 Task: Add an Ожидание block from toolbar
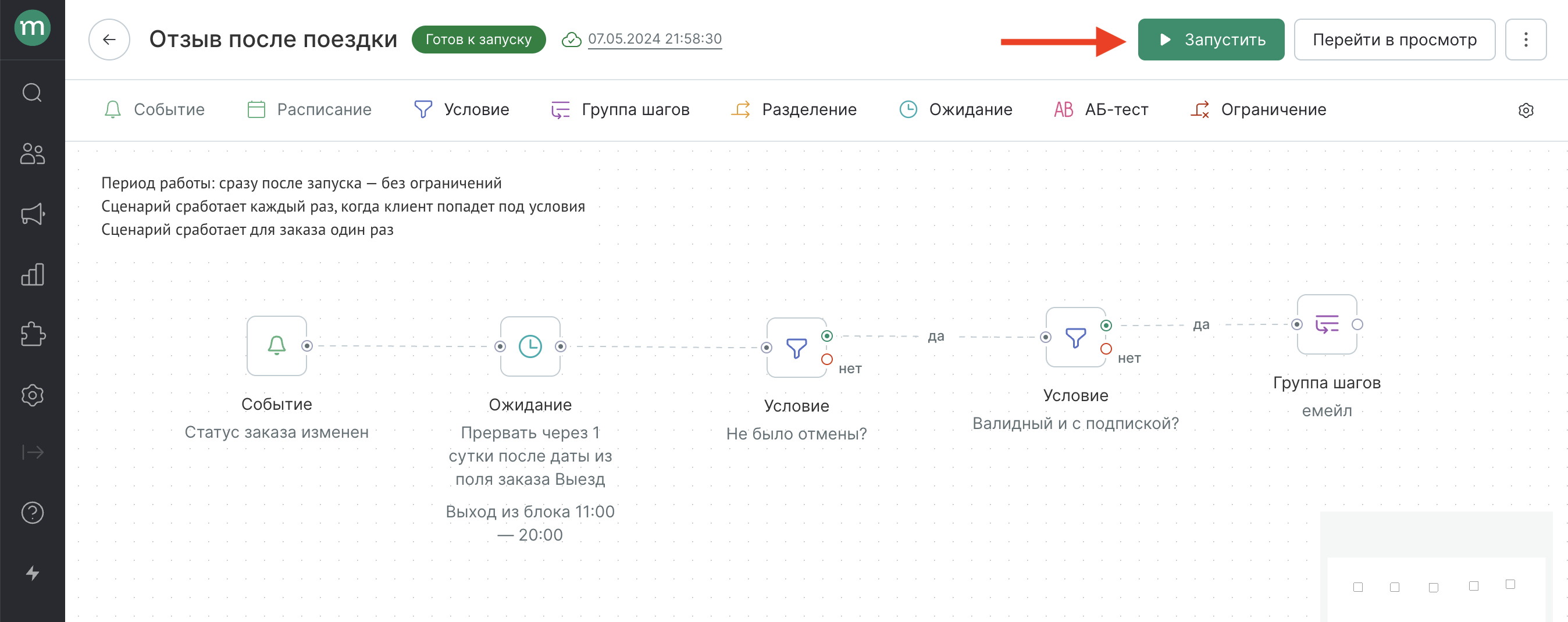tap(956, 109)
